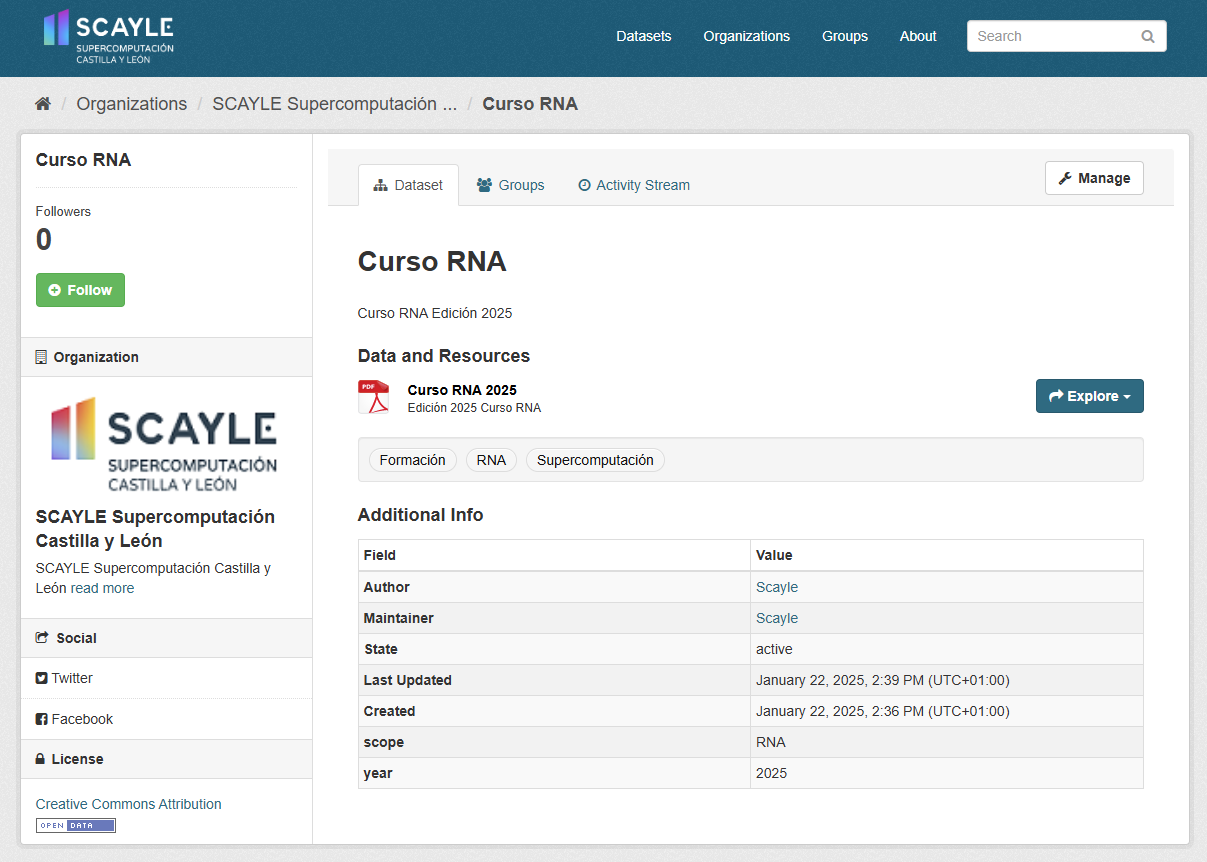
Task: Click the read more link
Action: pyautogui.click(x=102, y=588)
